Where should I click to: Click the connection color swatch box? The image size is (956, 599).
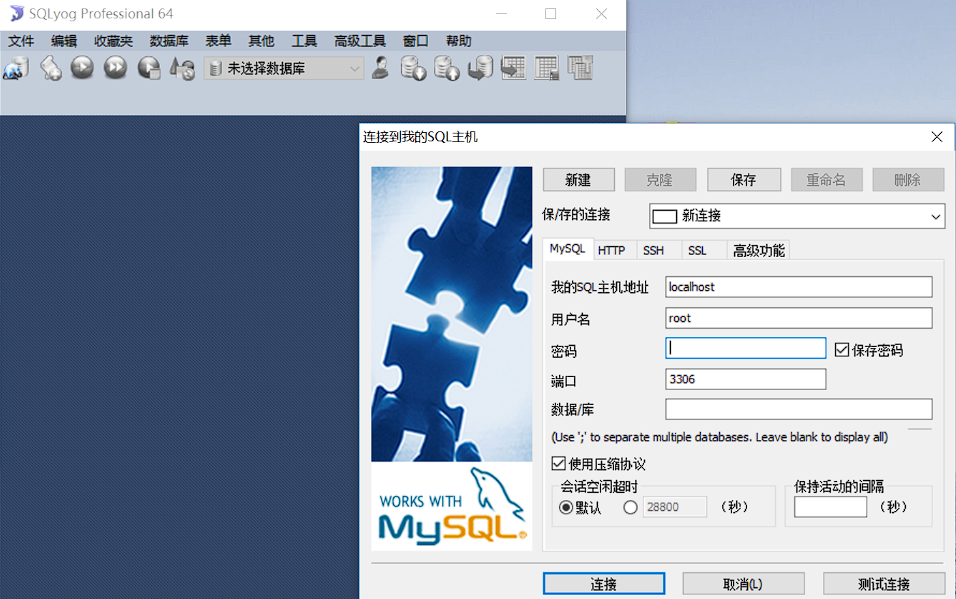tap(665, 217)
